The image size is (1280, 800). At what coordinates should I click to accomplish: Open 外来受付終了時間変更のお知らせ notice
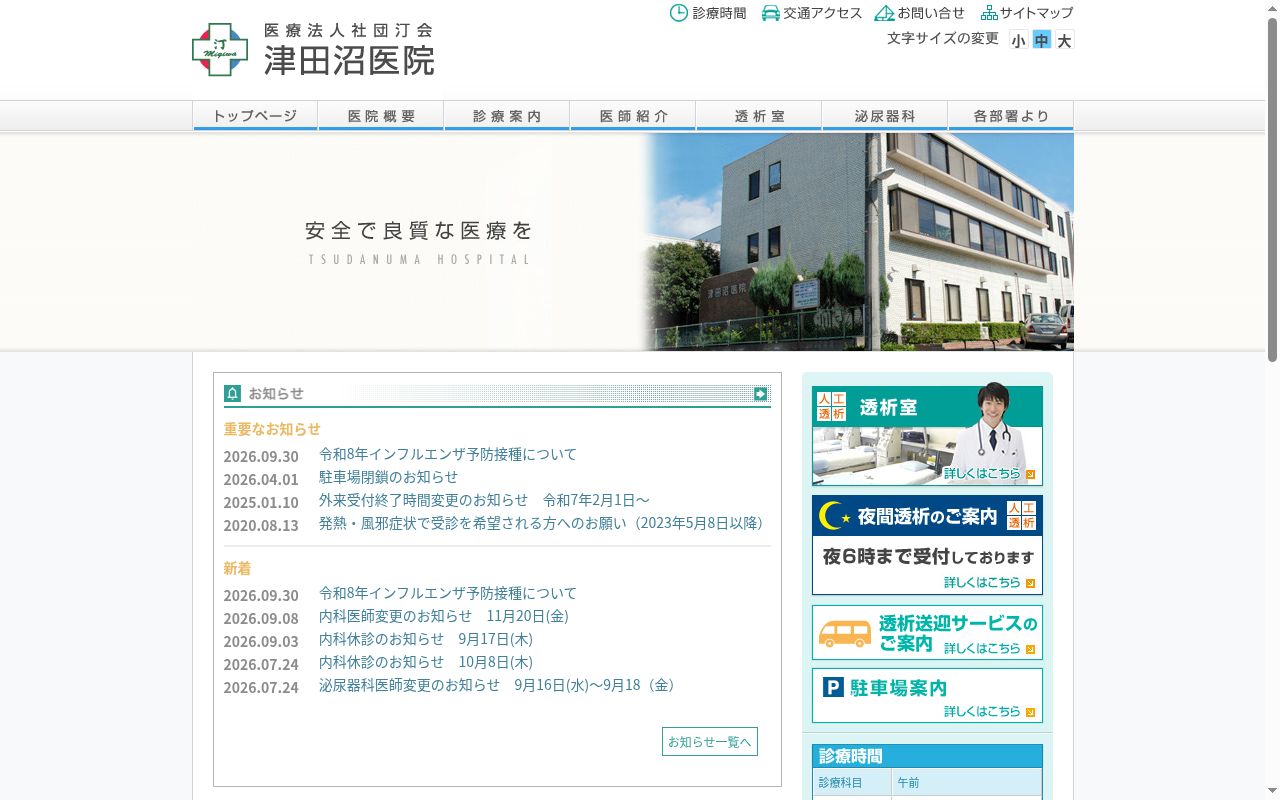[484, 500]
